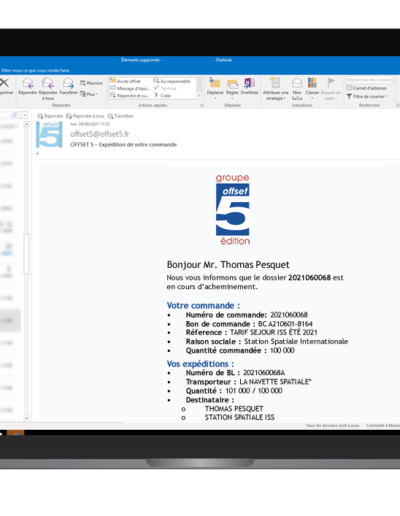This screenshot has width=400, height=516.
Task: Click the Dites-nous ce que vous voulez faire box
Action: (x=35, y=70)
